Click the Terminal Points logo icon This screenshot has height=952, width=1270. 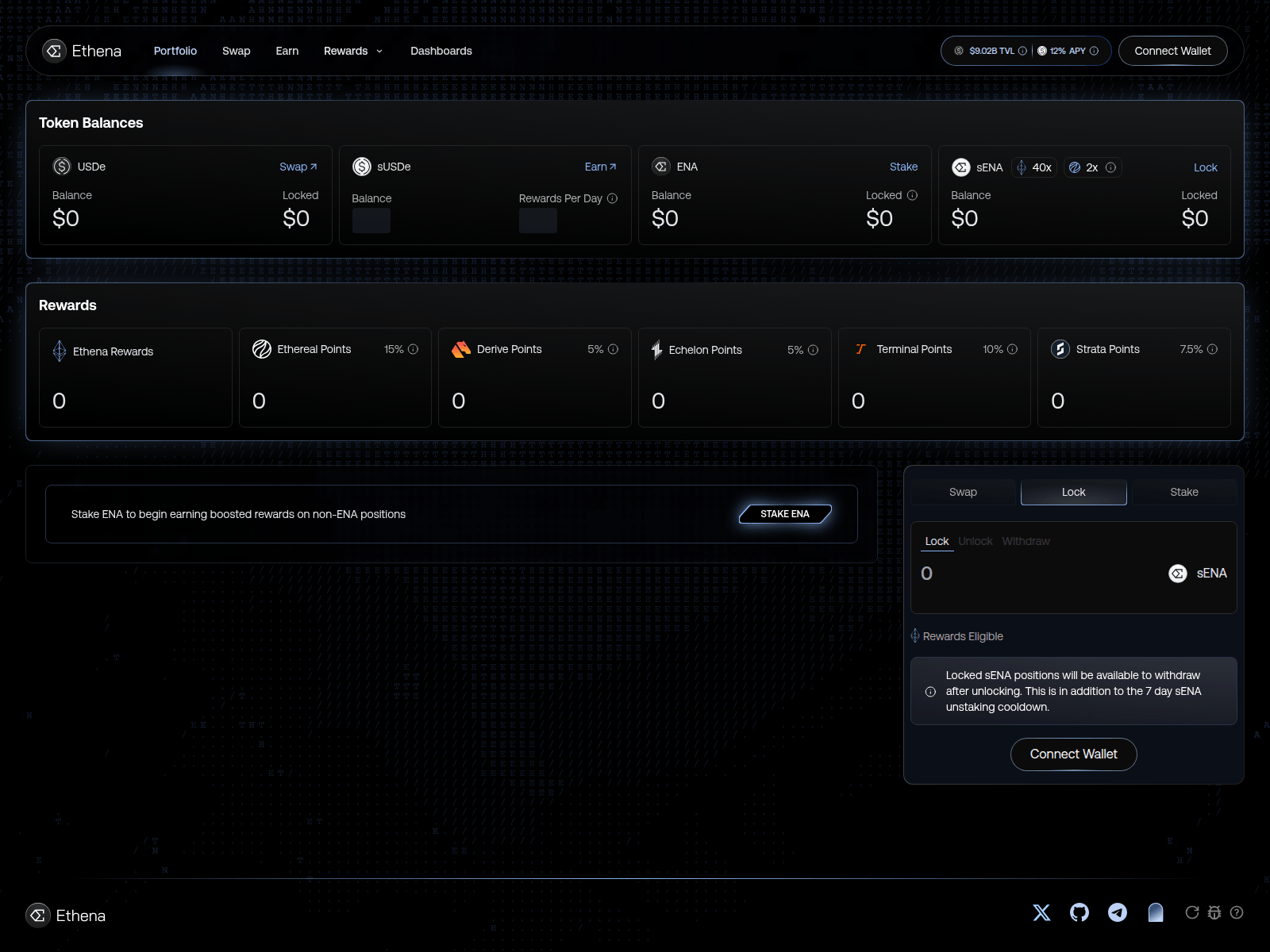click(x=860, y=349)
